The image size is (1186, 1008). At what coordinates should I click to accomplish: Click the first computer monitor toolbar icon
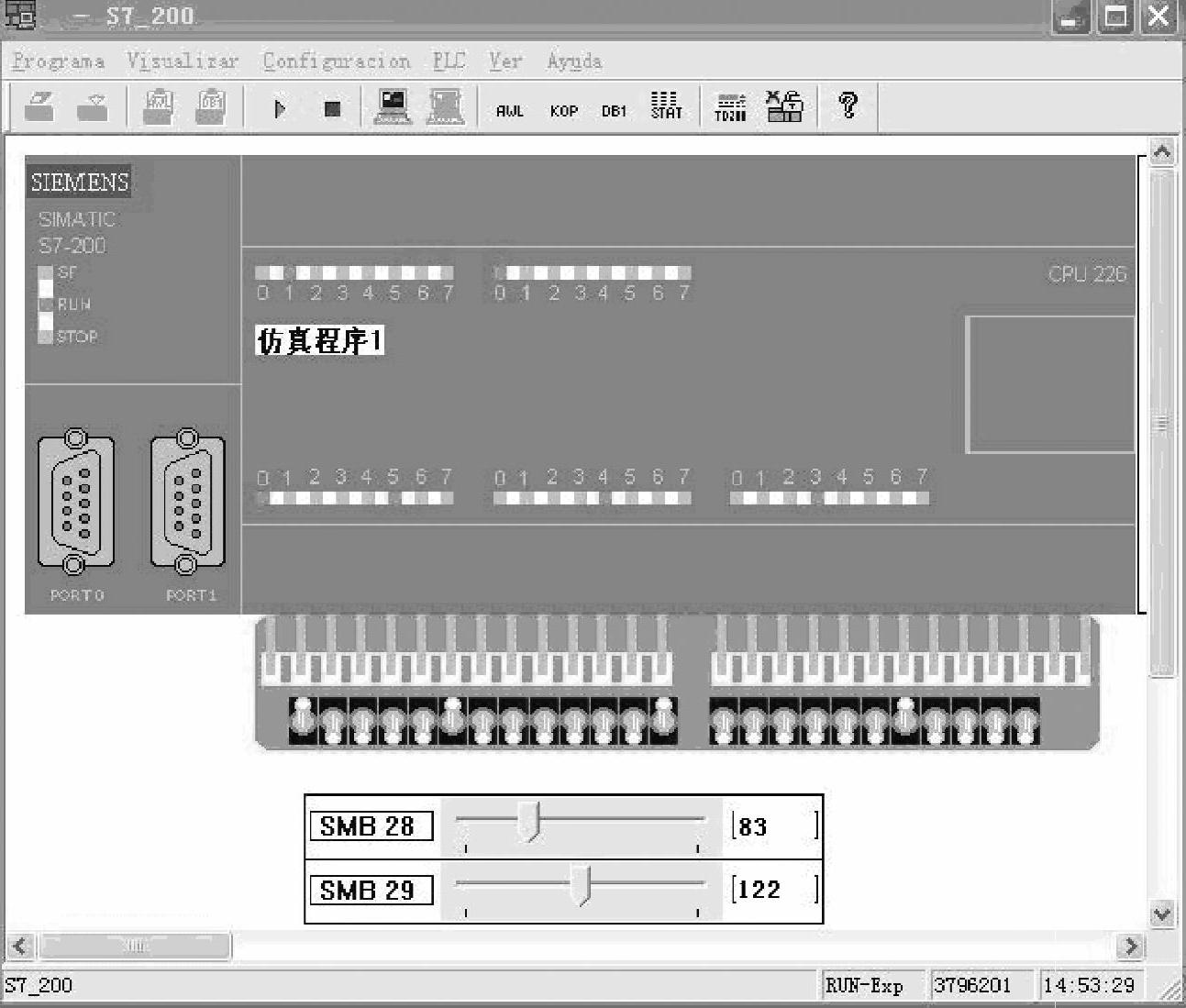pos(393,107)
